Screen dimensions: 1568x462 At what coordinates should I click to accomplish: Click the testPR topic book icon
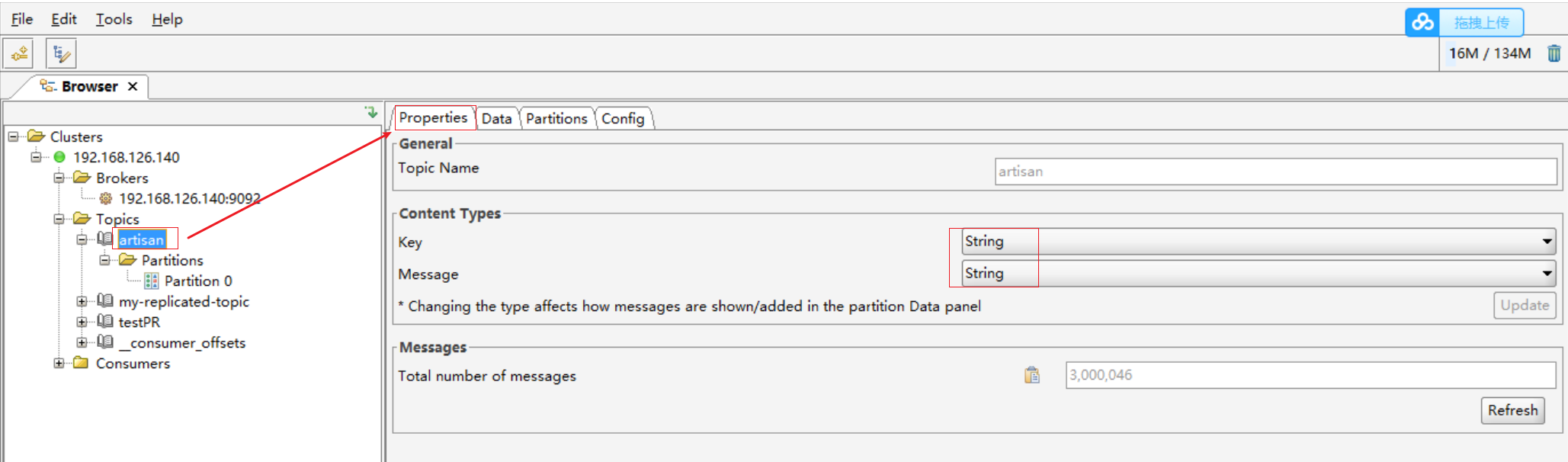105,322
